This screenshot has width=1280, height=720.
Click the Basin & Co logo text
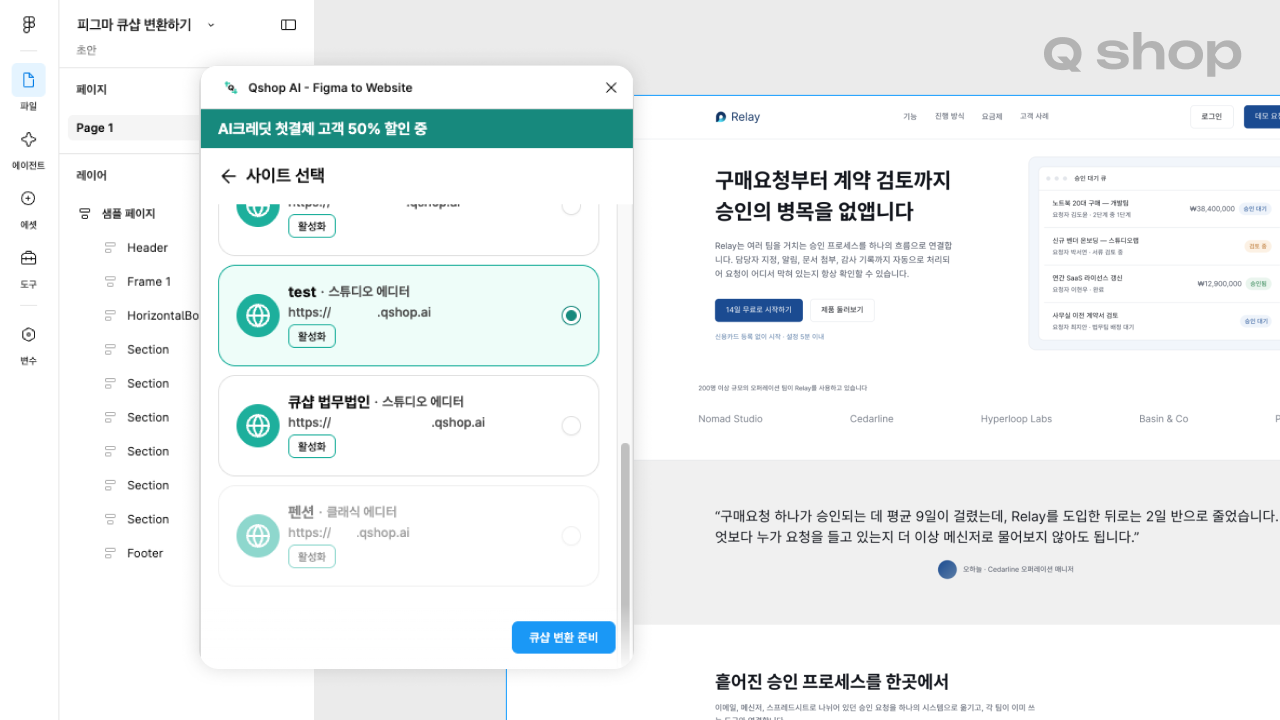coord(1164,419)
